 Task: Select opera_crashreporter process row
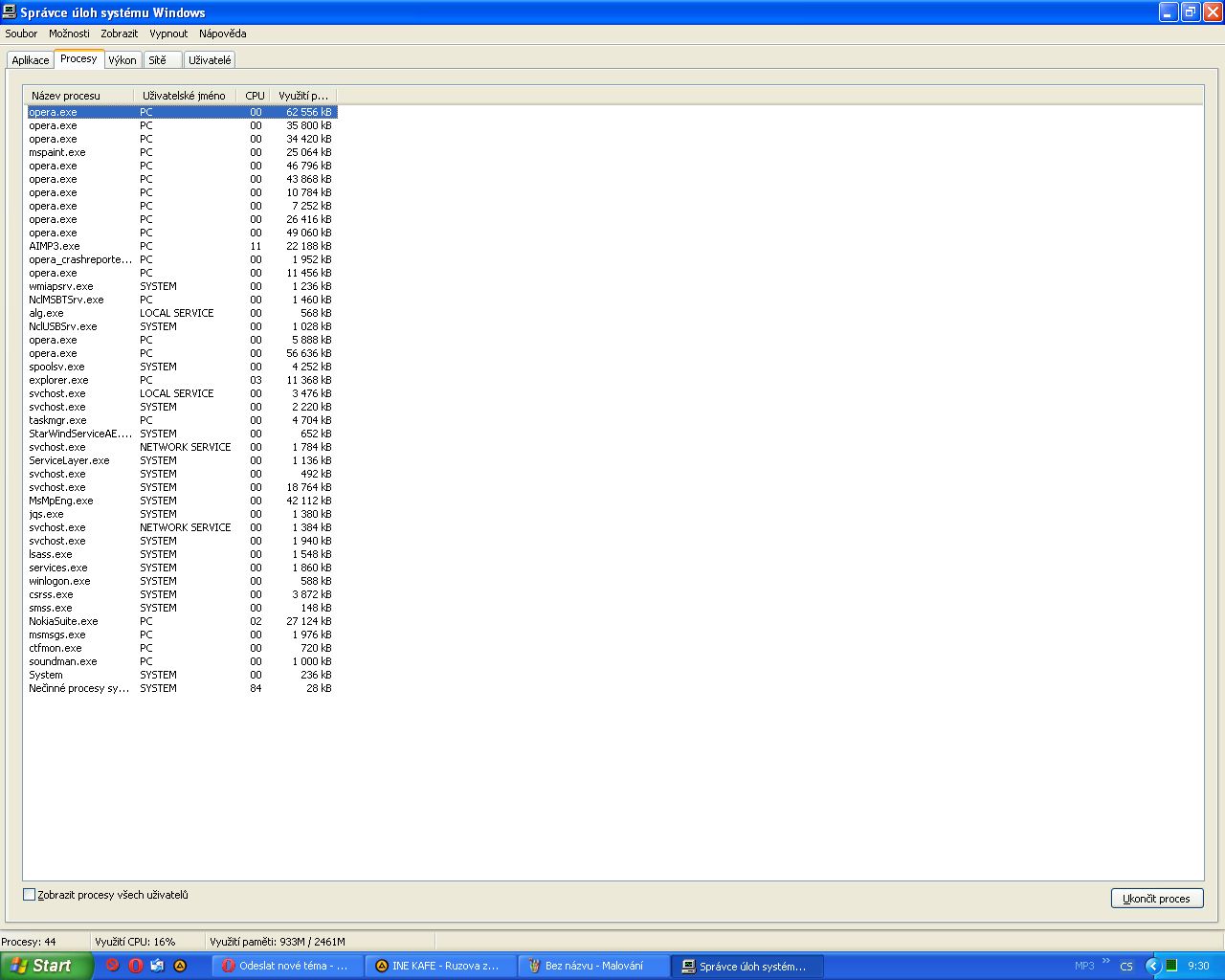tap(182, 259)
